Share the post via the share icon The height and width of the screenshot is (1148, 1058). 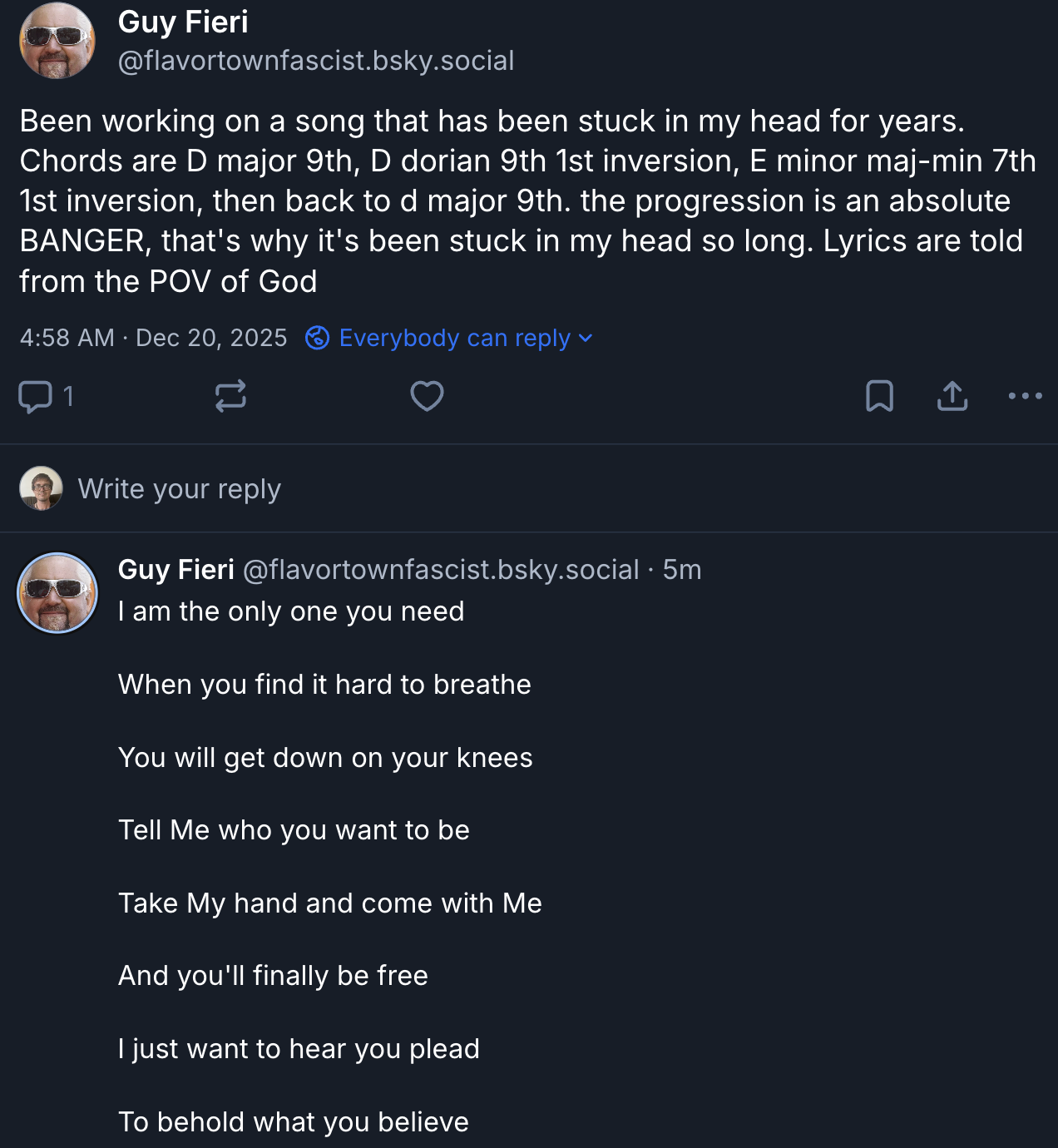pos(952,397)
